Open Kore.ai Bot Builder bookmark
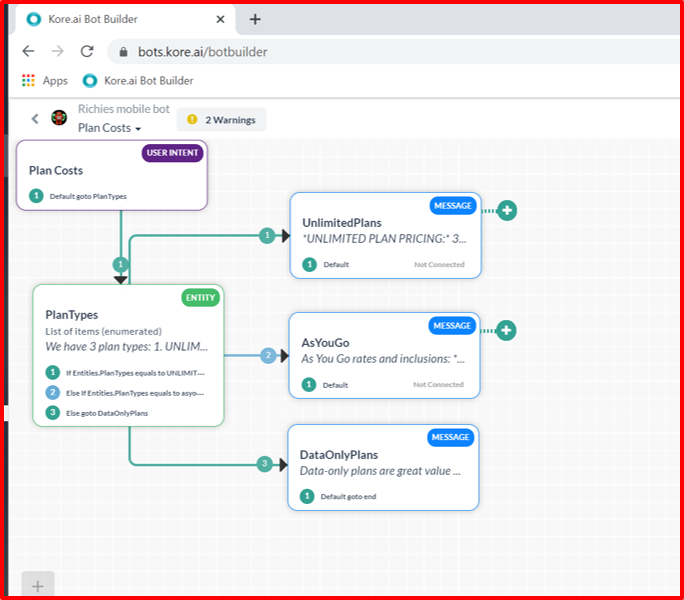This screenshot has height=600, width=684. [138, 81]
